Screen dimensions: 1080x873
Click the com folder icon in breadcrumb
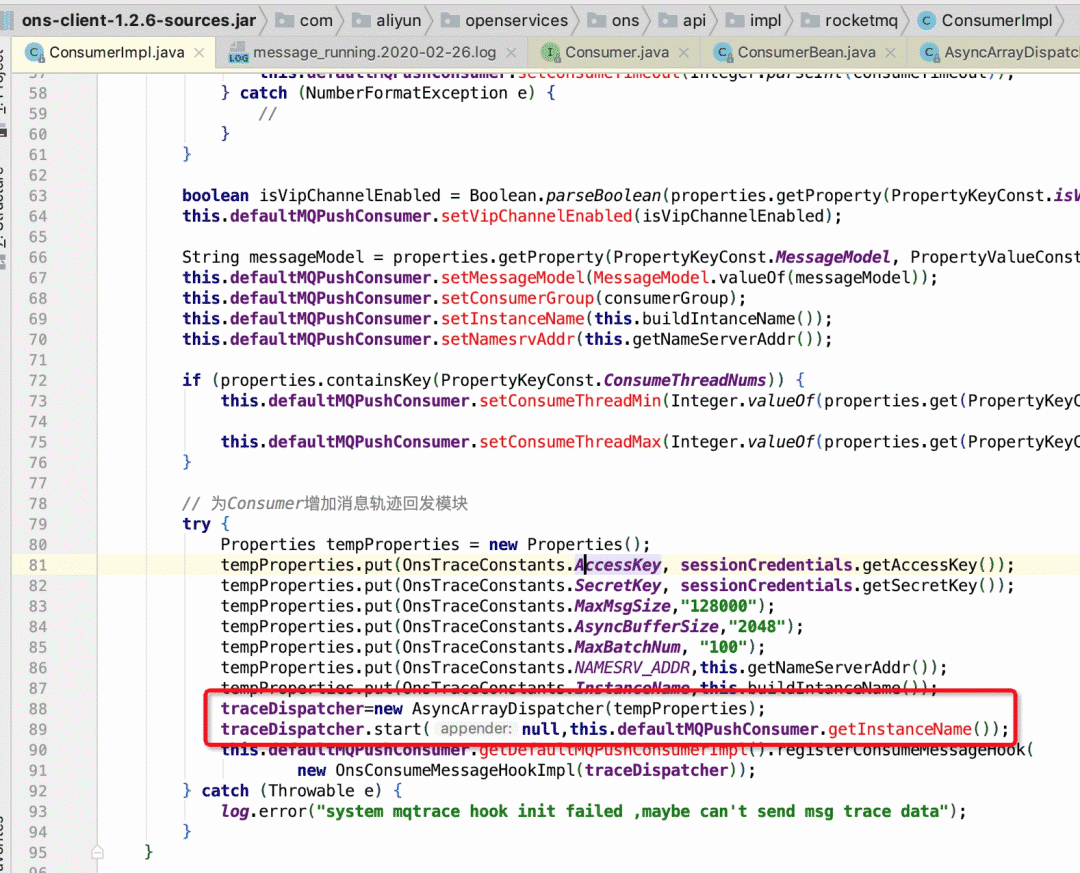click(284, 21)
